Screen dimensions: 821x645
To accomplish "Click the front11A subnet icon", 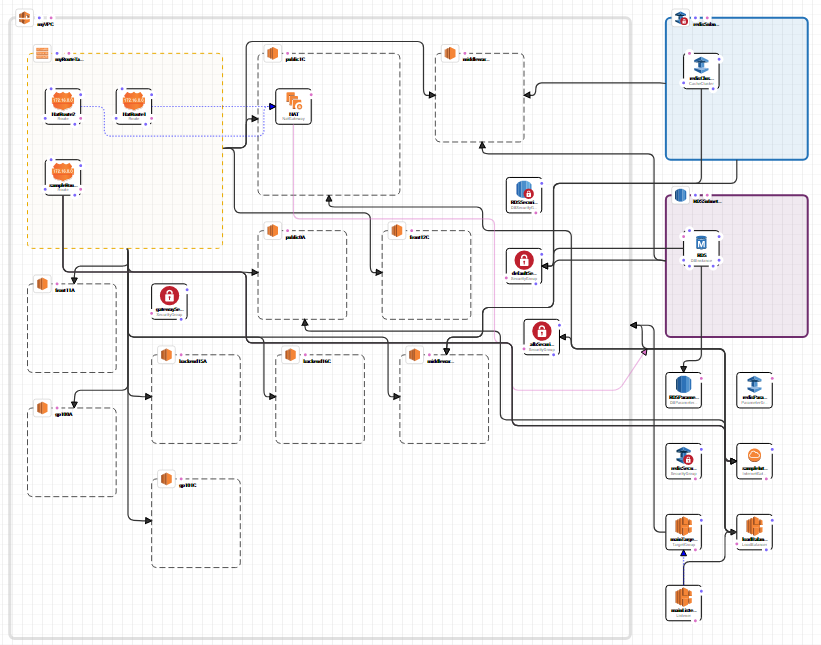I will point(42,284).
